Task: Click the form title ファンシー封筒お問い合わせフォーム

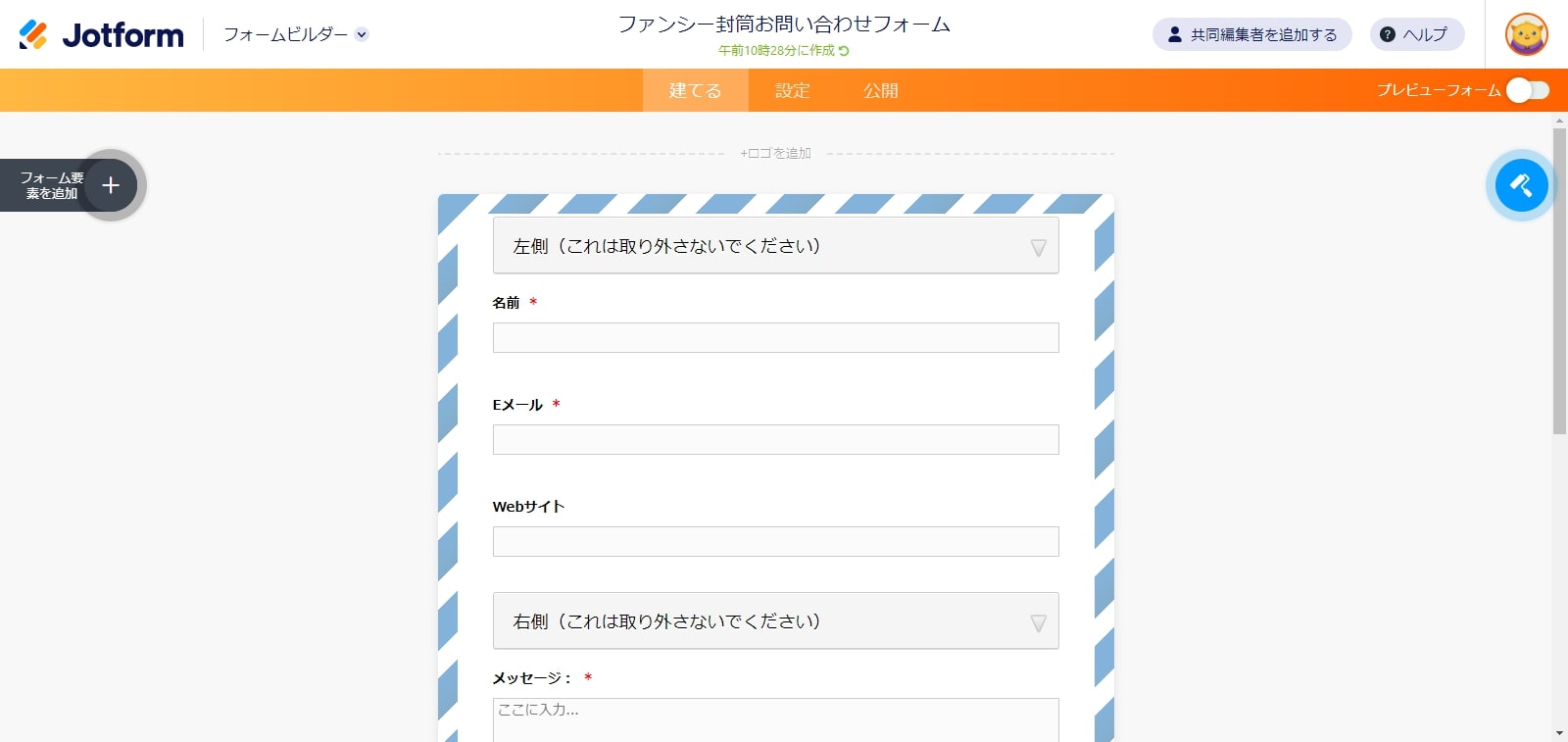Action: click(x=784, y=25)
